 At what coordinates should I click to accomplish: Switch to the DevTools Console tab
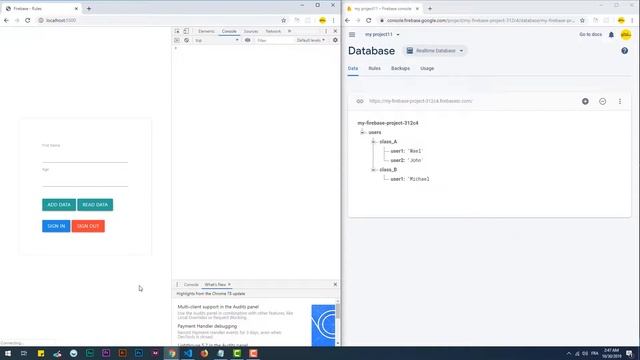point(229,31)
